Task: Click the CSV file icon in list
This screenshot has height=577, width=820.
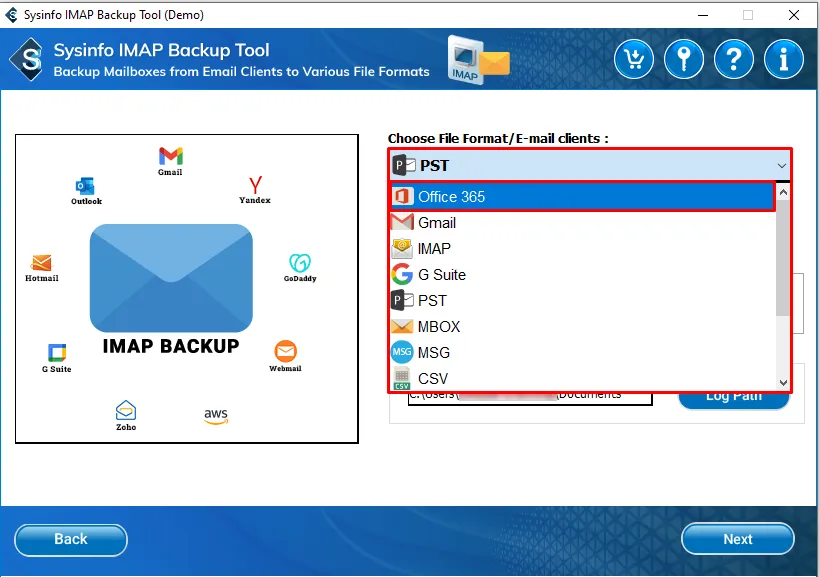Action: coord(402,378)
